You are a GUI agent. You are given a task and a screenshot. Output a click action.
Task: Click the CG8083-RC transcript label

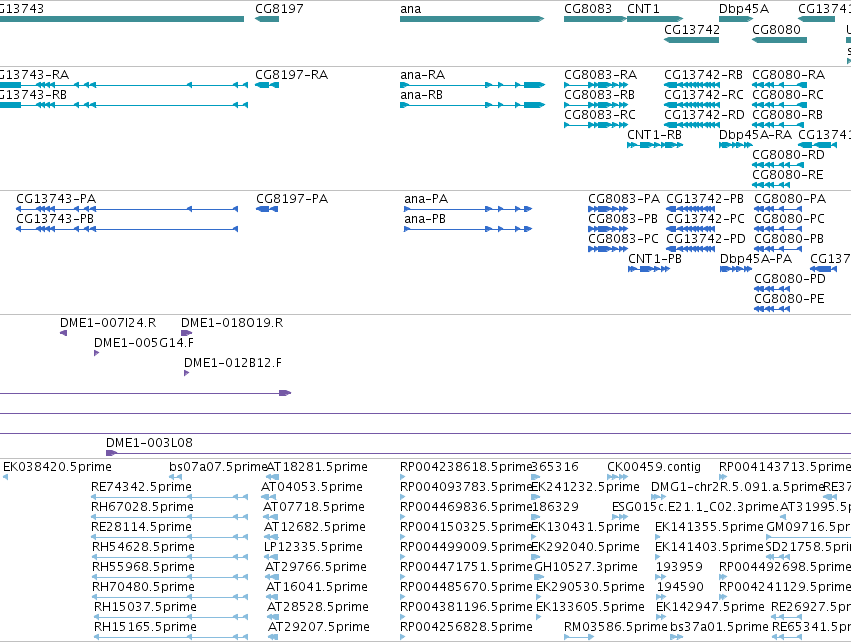[600, 115]
